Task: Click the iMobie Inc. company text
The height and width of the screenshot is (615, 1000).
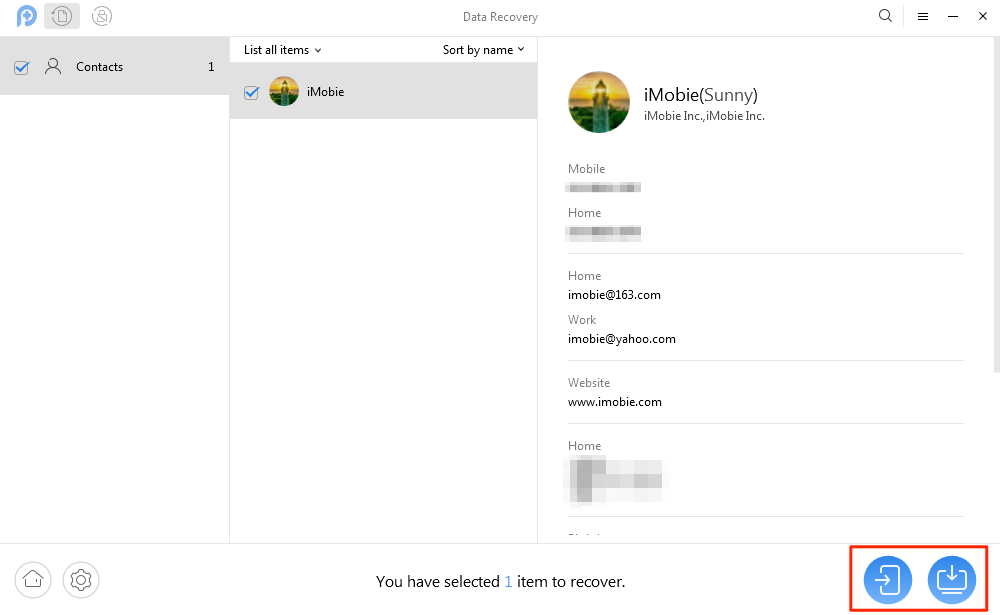Action: tap(704, 116)
